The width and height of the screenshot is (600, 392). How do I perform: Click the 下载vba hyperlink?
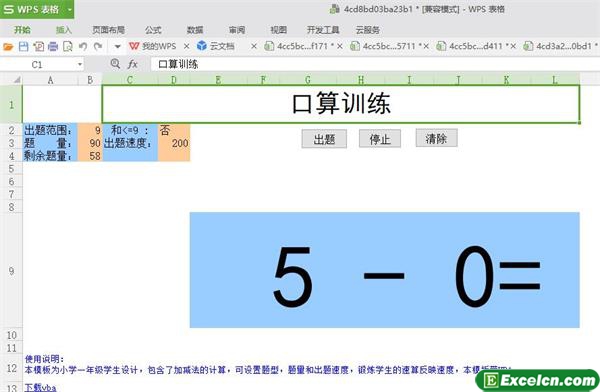click(x=41, y=387)
